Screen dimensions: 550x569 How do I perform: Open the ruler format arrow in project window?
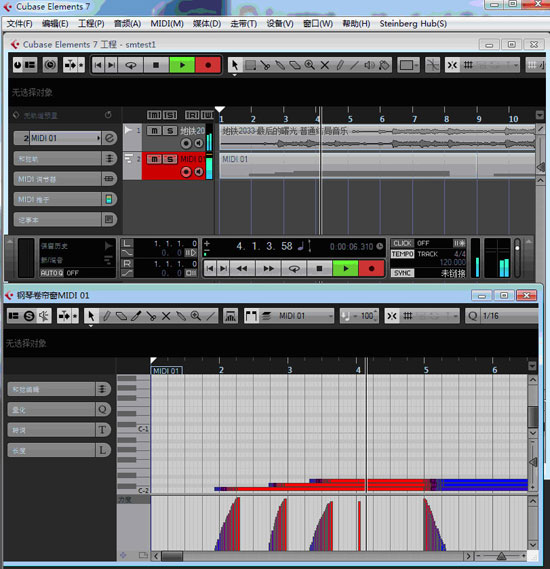[x=539, y=115]
